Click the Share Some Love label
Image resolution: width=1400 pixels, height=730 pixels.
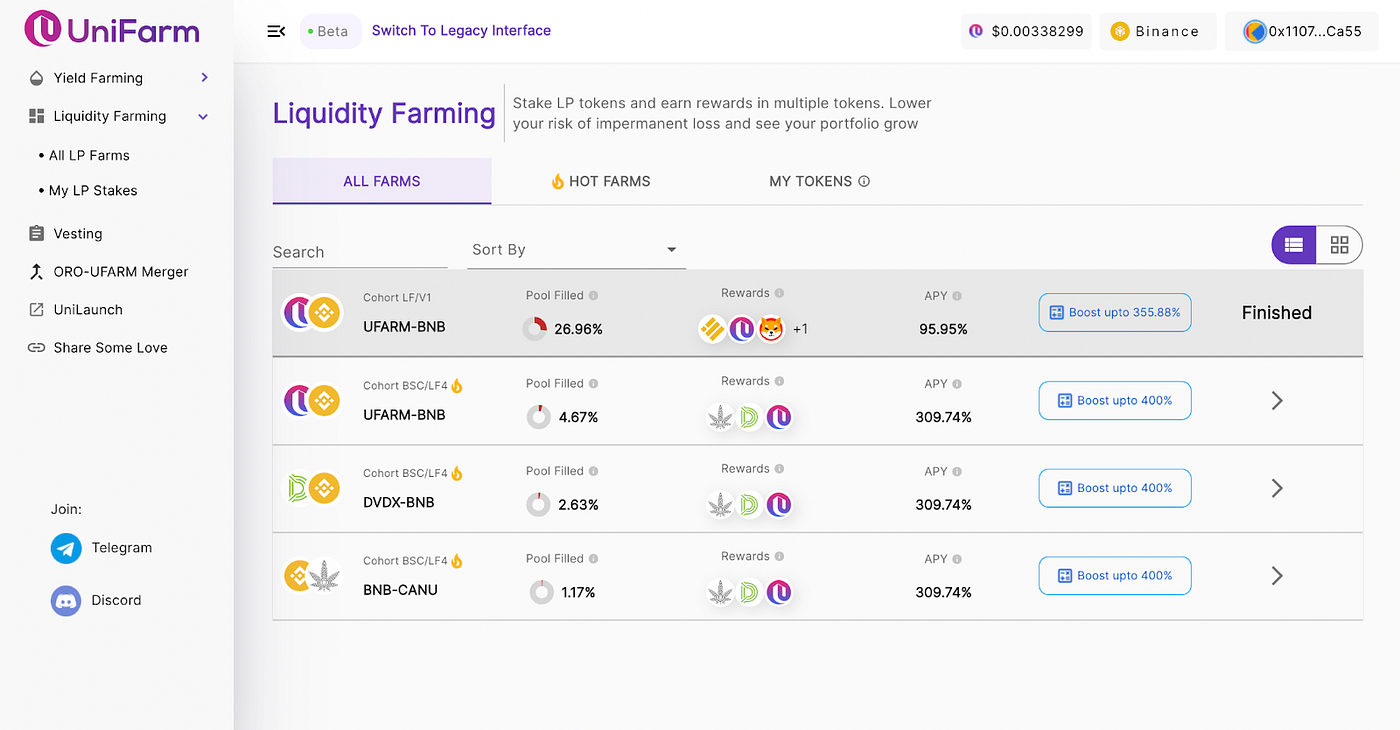point(111,347)
